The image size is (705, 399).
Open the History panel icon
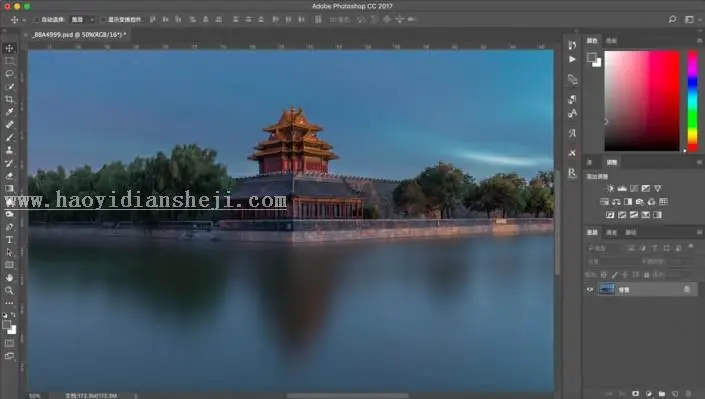572,45
